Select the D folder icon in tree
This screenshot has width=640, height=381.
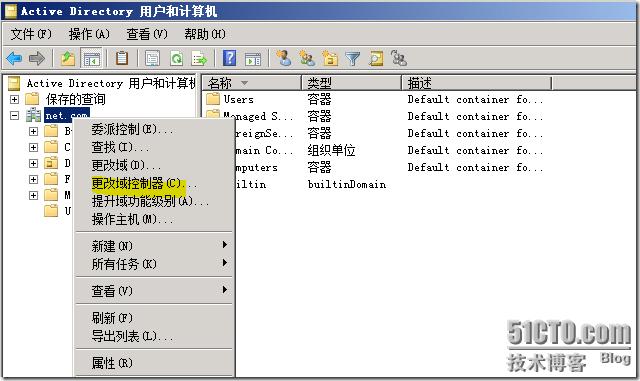pos(51,163)
